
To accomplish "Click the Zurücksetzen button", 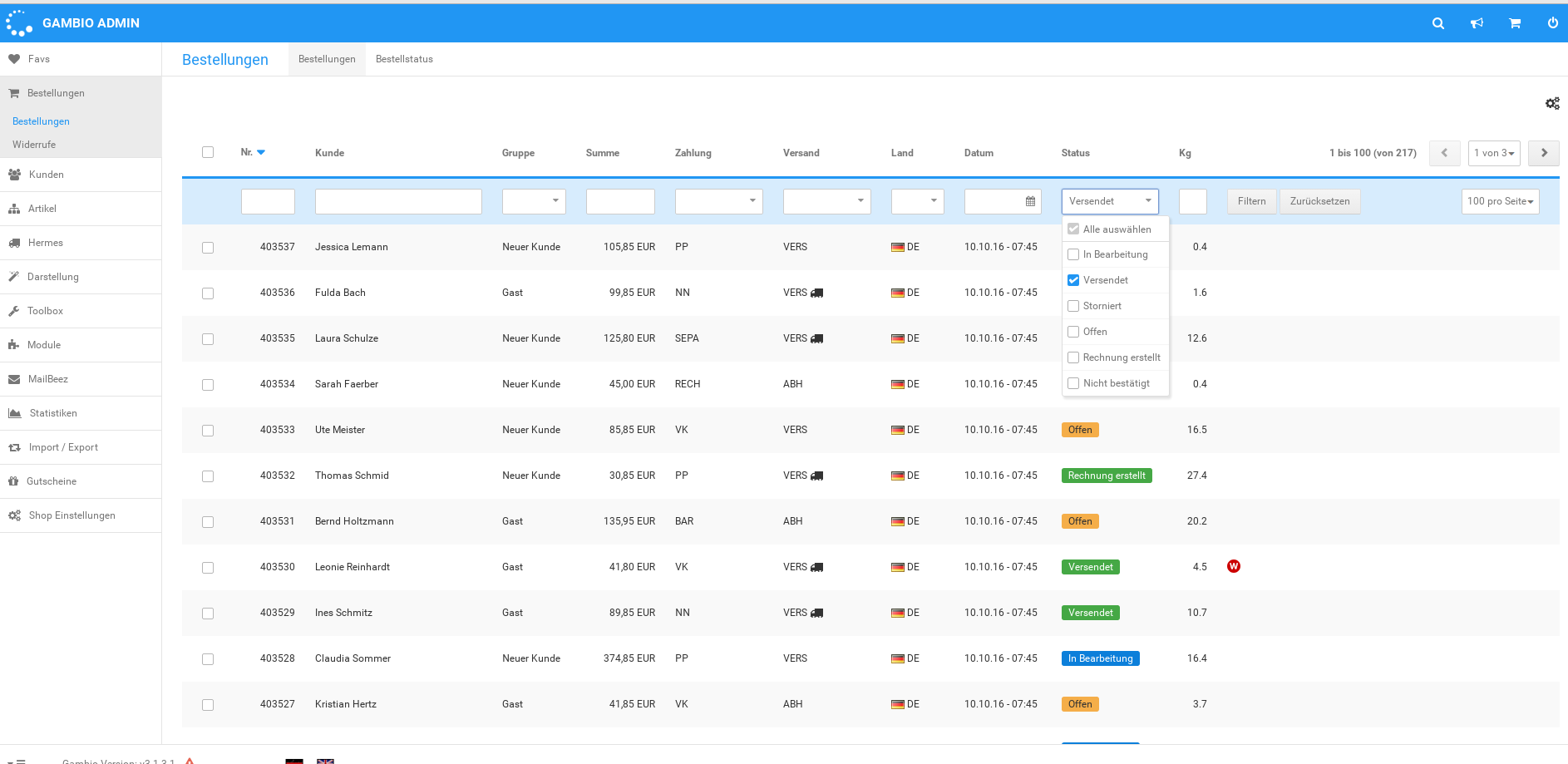I will 1319,201.
